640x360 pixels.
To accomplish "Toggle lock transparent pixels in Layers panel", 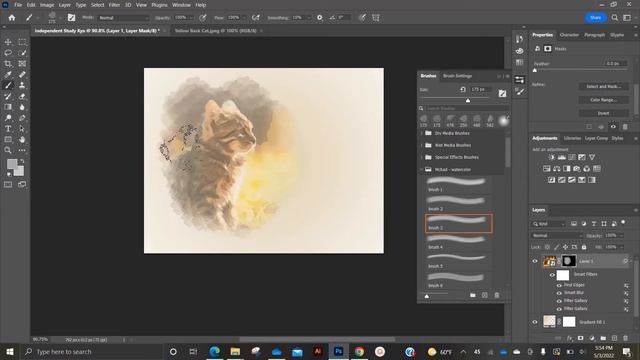I will (547, 247).
